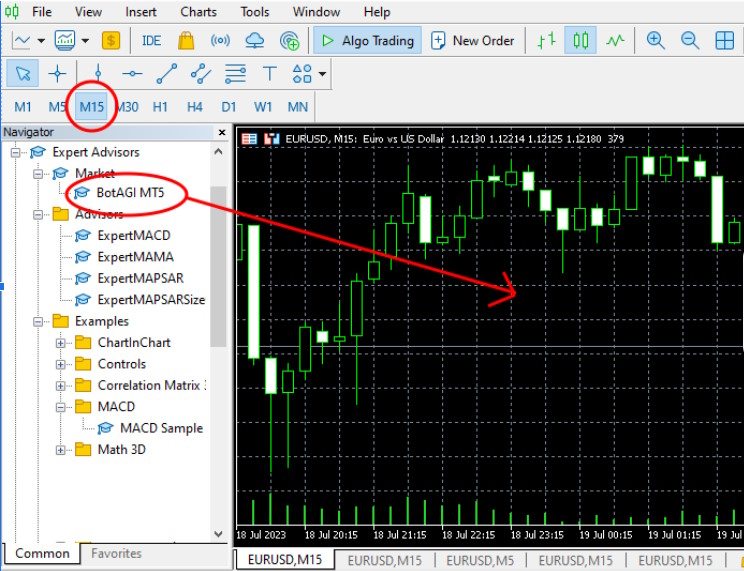Select the M1 timeframe

[23, 107]
